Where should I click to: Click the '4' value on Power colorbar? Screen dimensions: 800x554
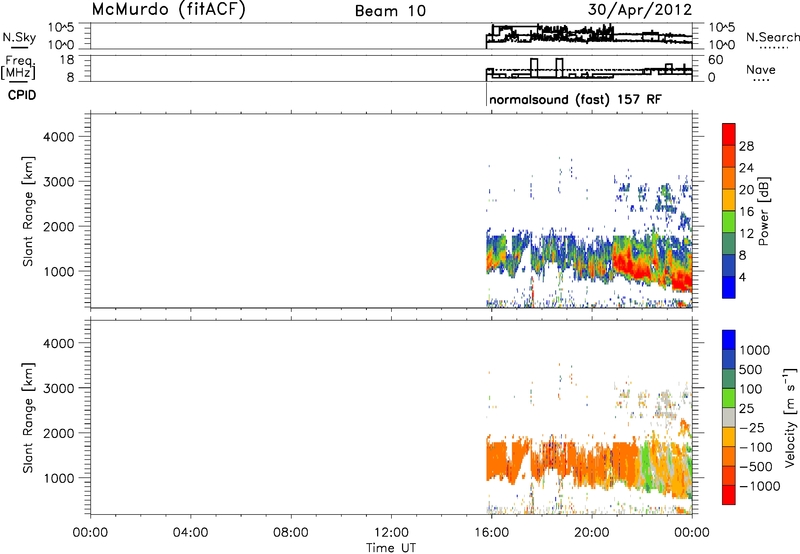pos(742,277)
